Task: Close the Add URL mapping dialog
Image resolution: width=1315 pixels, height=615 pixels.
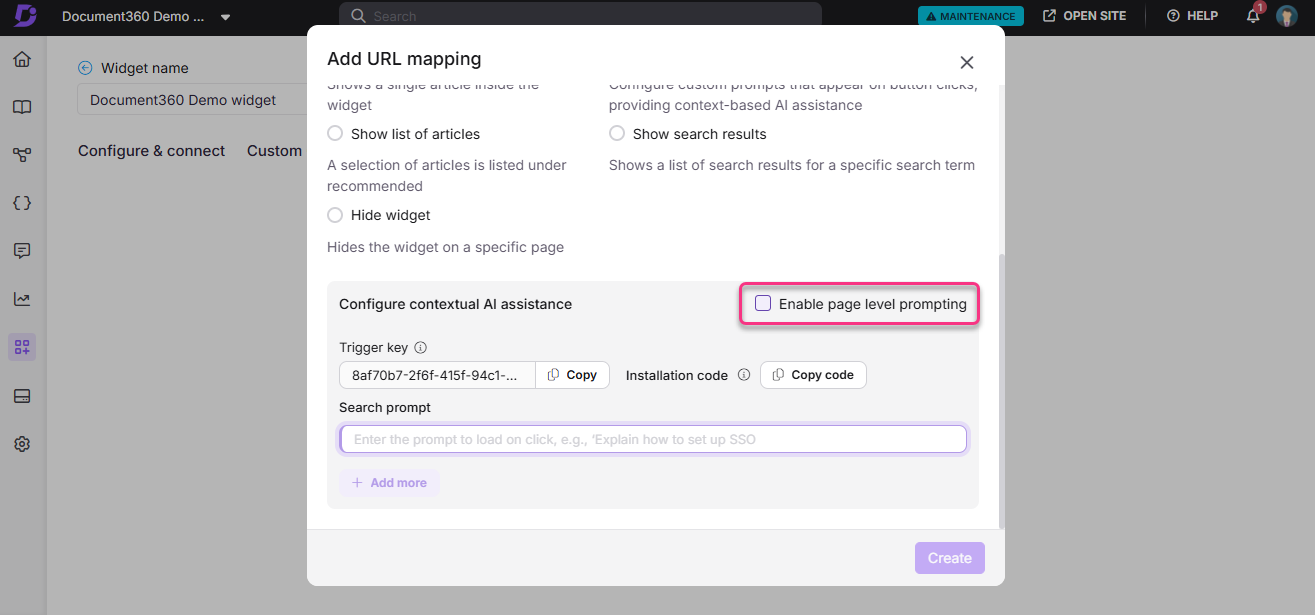Action: tap(966, 62)
